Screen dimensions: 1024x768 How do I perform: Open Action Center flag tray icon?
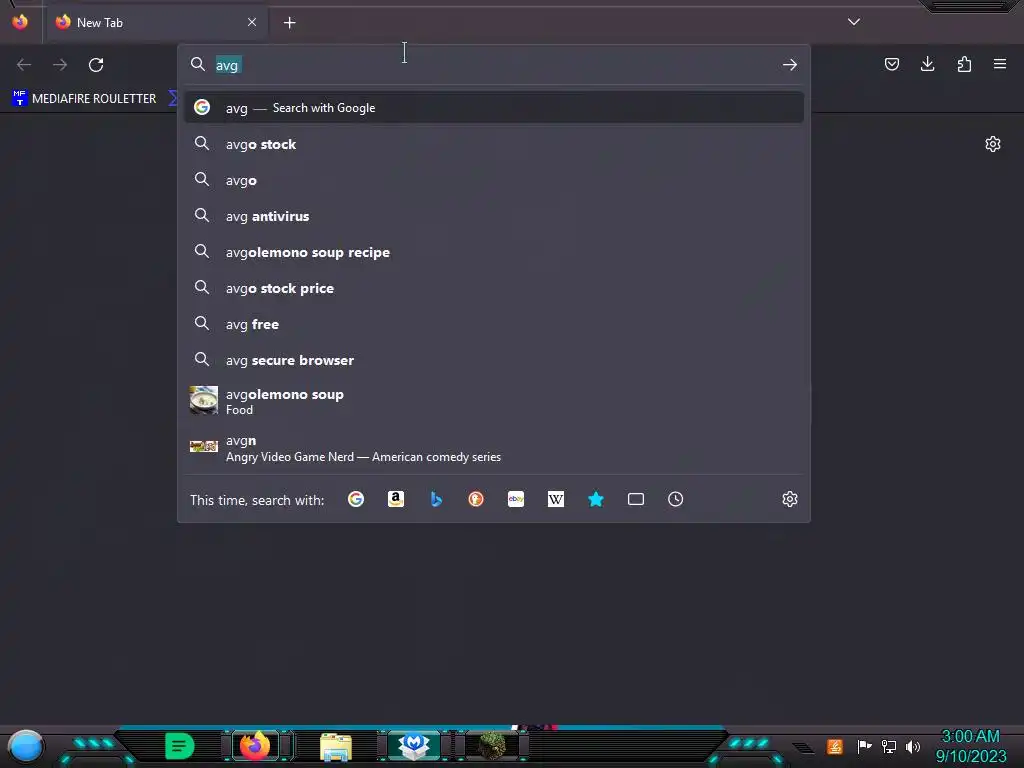864,746
